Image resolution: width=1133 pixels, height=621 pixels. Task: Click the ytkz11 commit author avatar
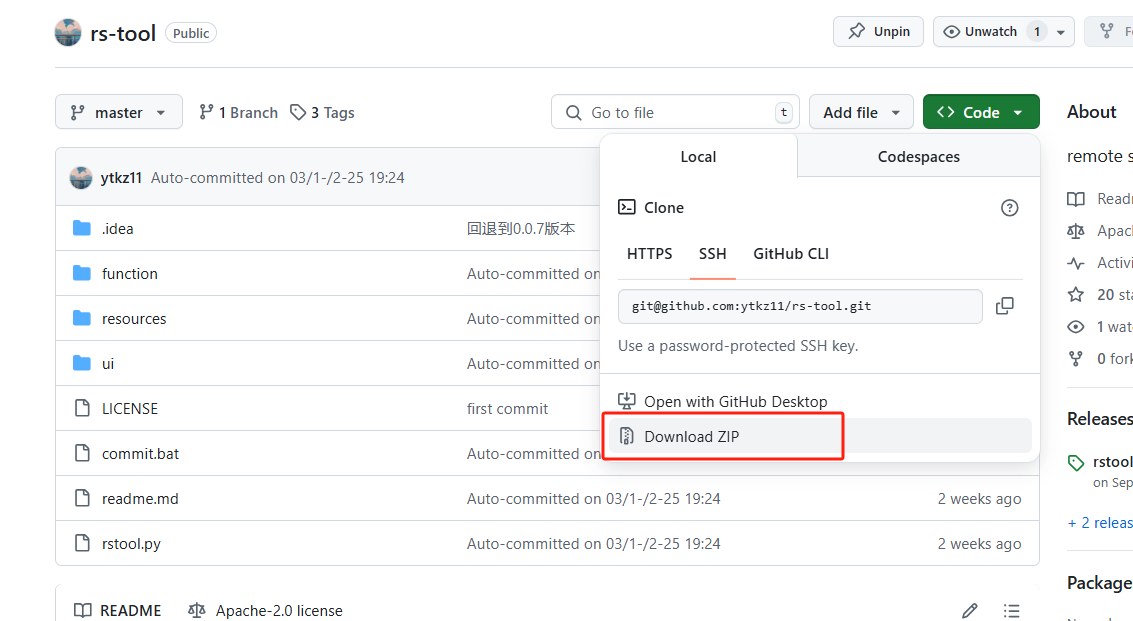point(81,178)
